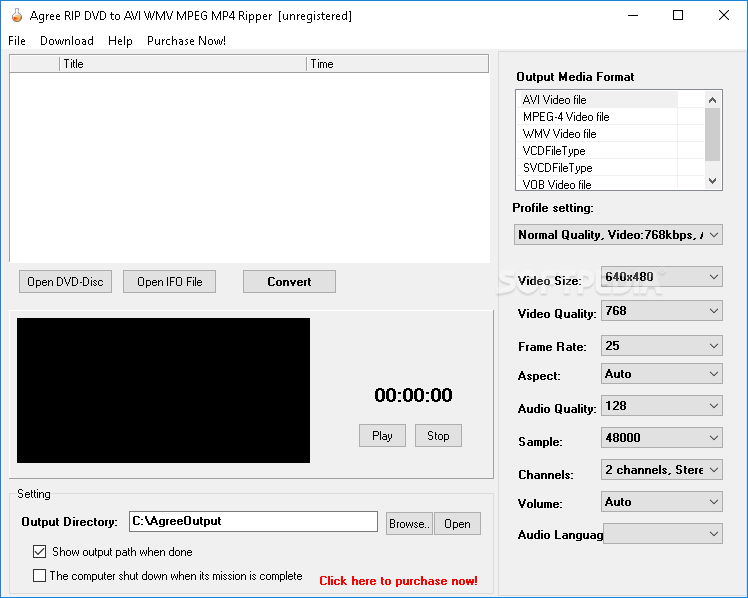This screenshot has width=748, height=598.
Task: Maximize the application window
Action: point(678,15)
